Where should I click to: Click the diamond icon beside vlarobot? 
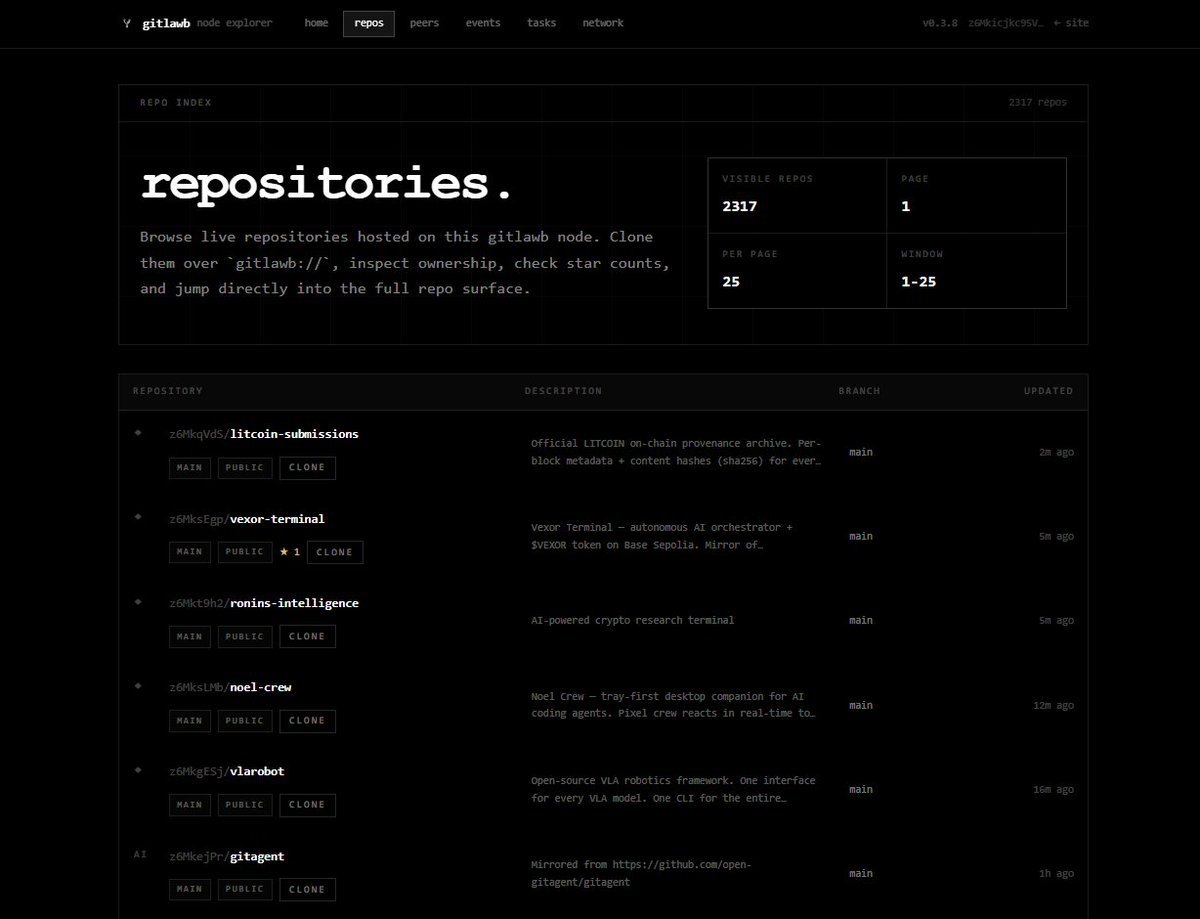[x=139, y=769]
